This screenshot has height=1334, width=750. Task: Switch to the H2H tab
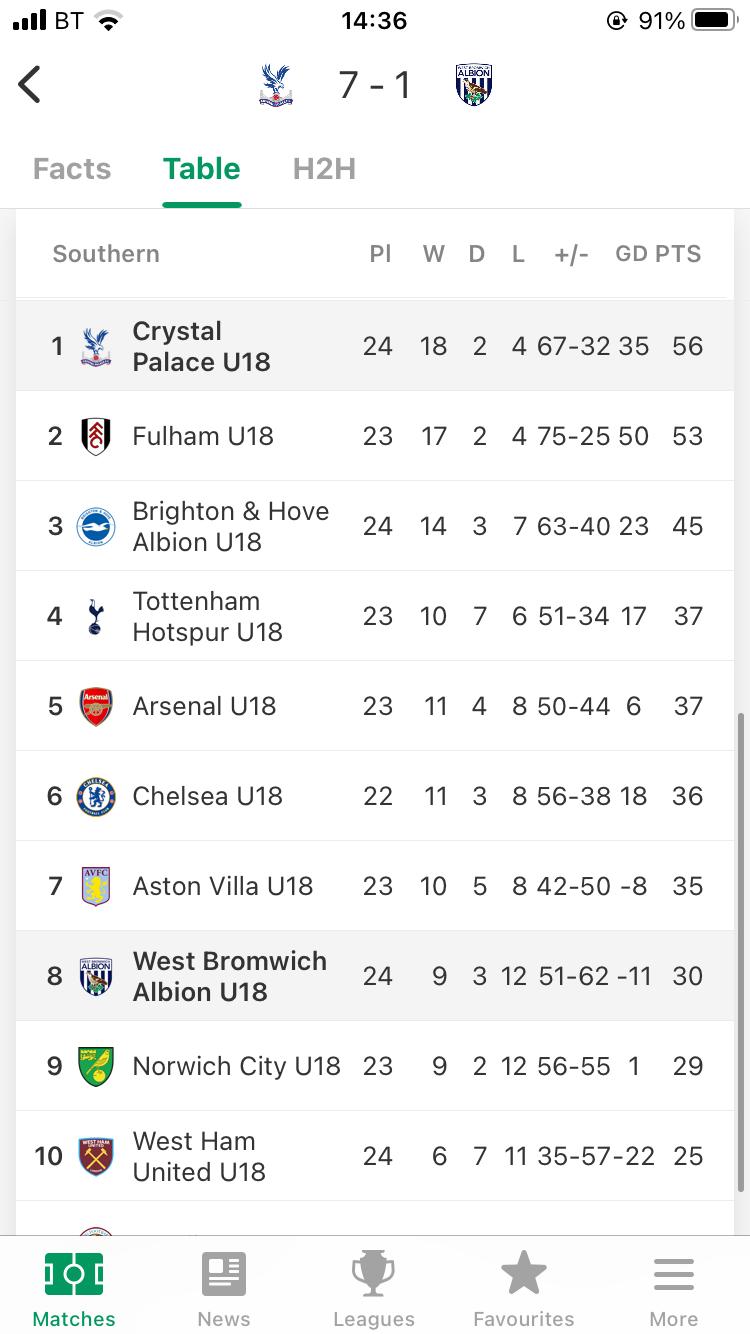point(324,169)
